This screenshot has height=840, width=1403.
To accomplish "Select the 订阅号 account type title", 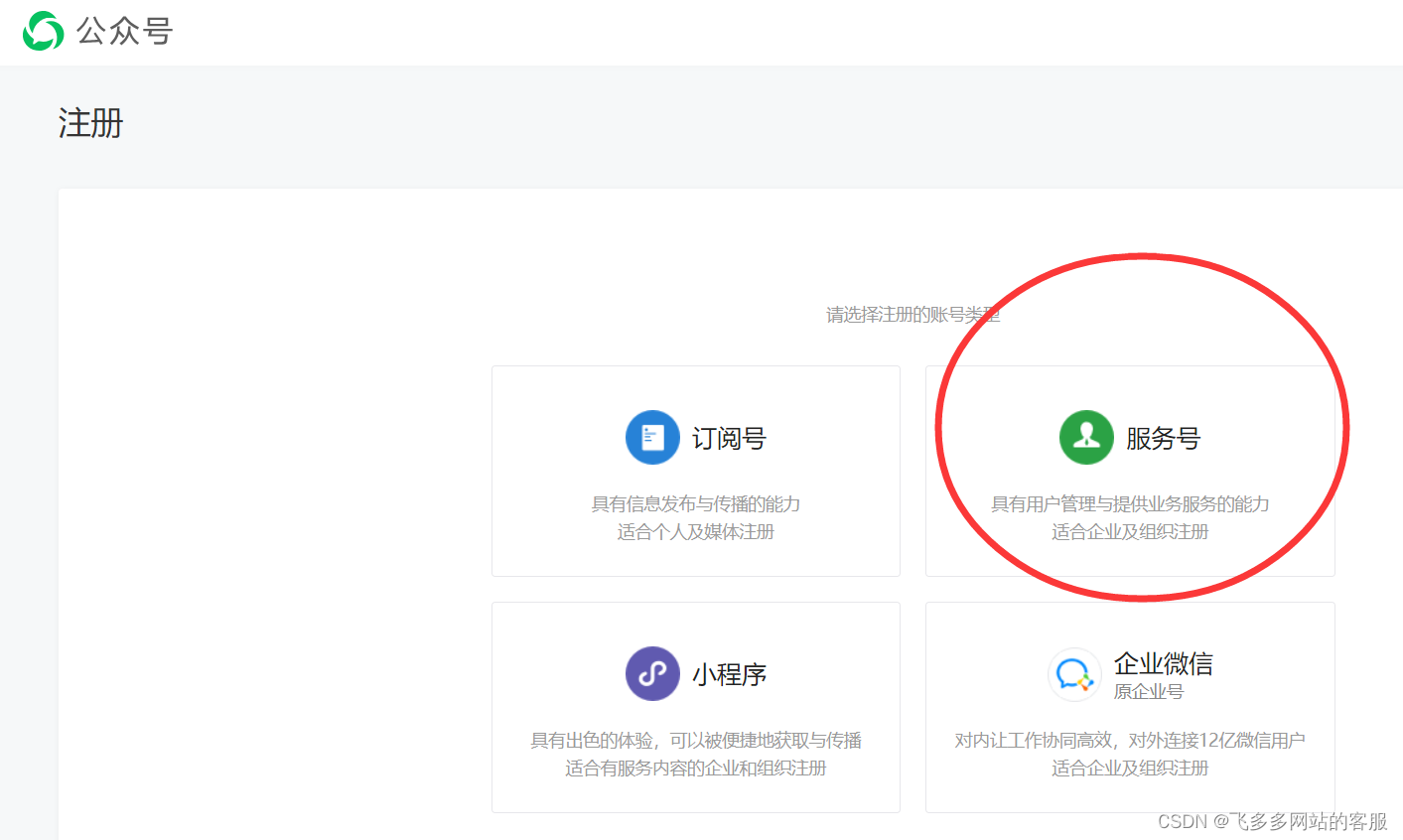I will [x=730, y=438].
